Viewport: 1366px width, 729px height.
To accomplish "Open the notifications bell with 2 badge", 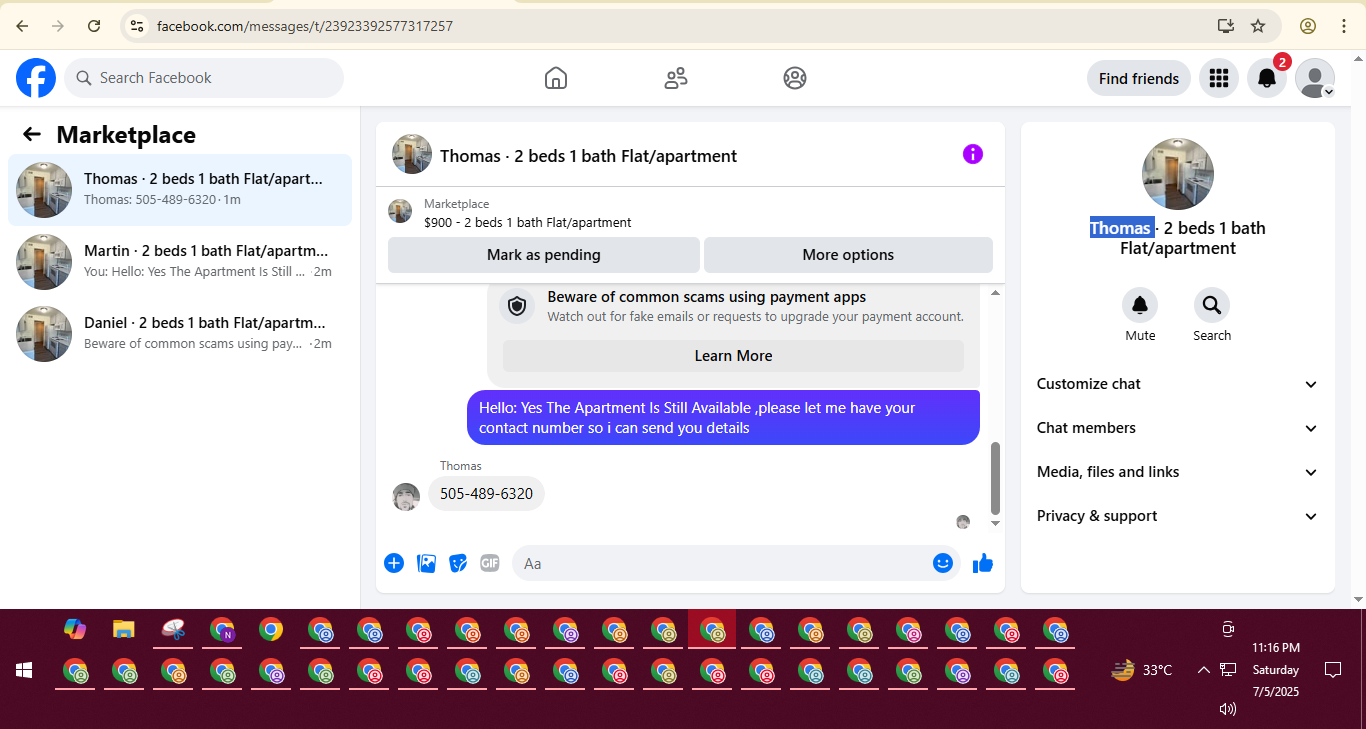I will click(1267, 78).
